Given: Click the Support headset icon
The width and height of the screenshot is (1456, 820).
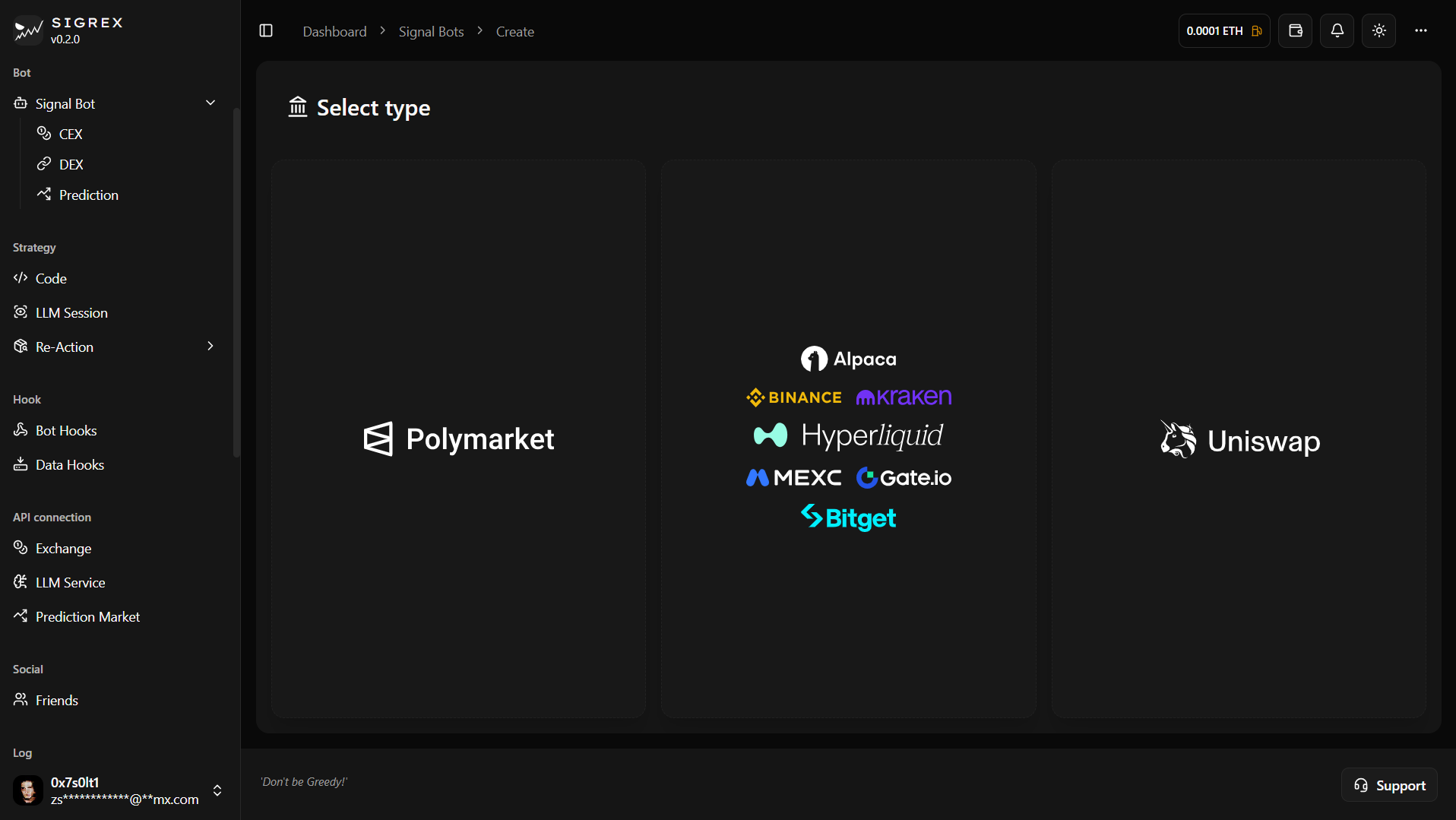Looking at the screenshot, I should coord(1361,785).
